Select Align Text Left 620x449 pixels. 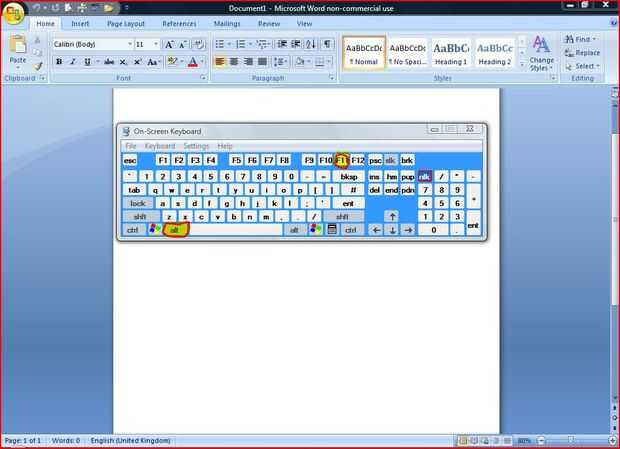click(220, 62)
